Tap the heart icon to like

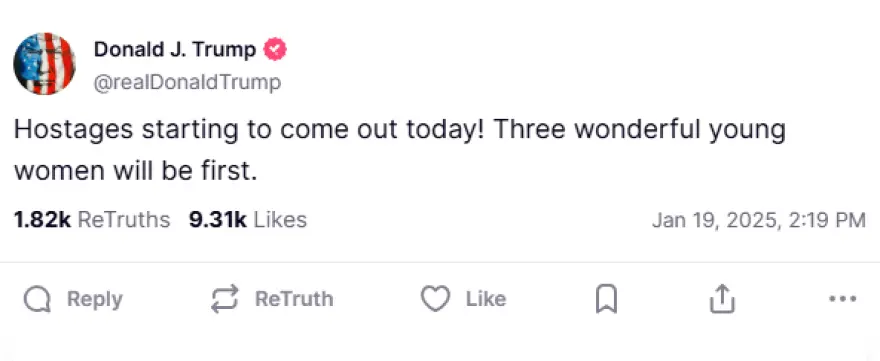[x=436, y=299]
